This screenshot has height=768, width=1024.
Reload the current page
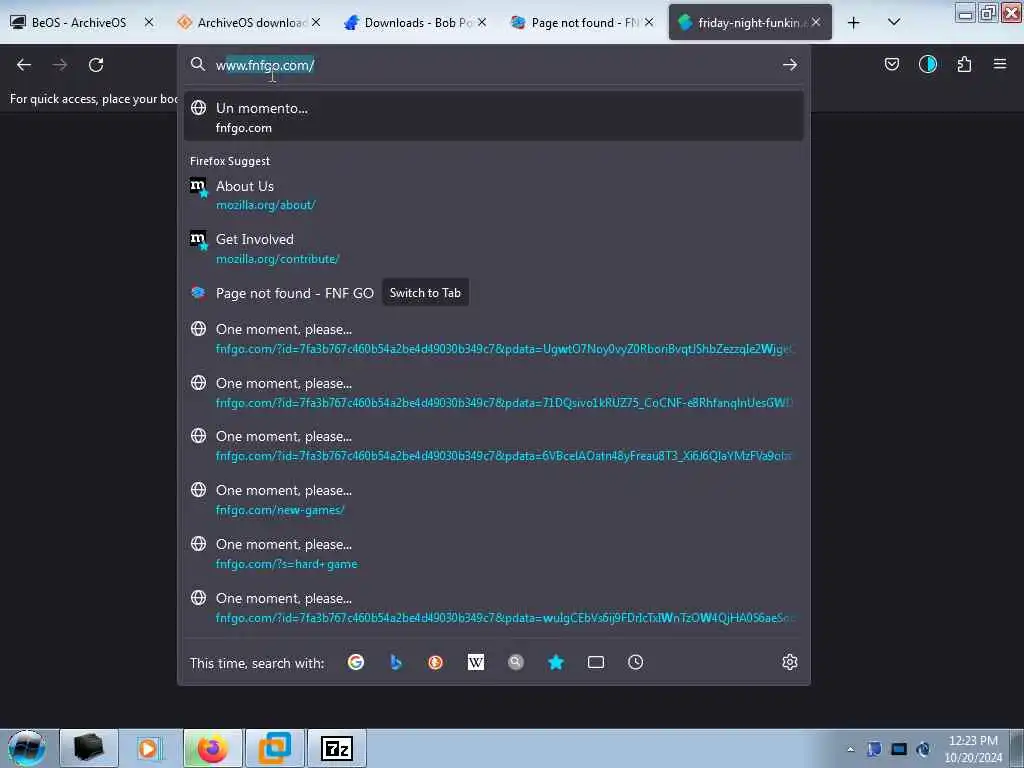(96, 65)
